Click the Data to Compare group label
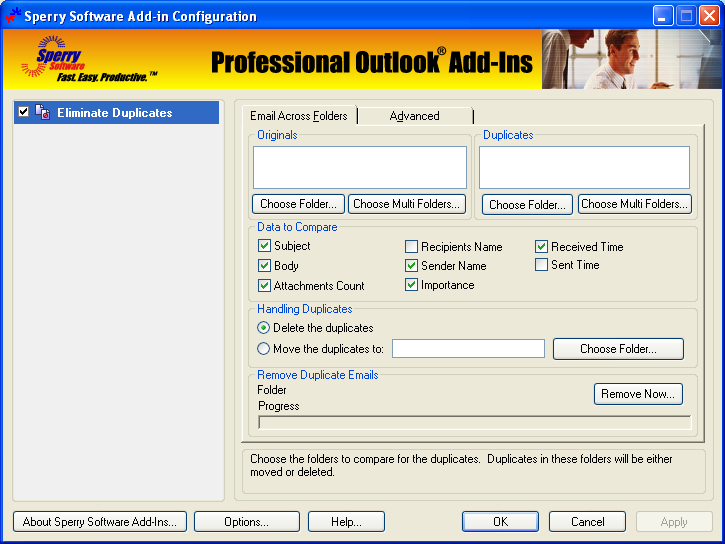 pyautogui.click(x=297, y=227)
